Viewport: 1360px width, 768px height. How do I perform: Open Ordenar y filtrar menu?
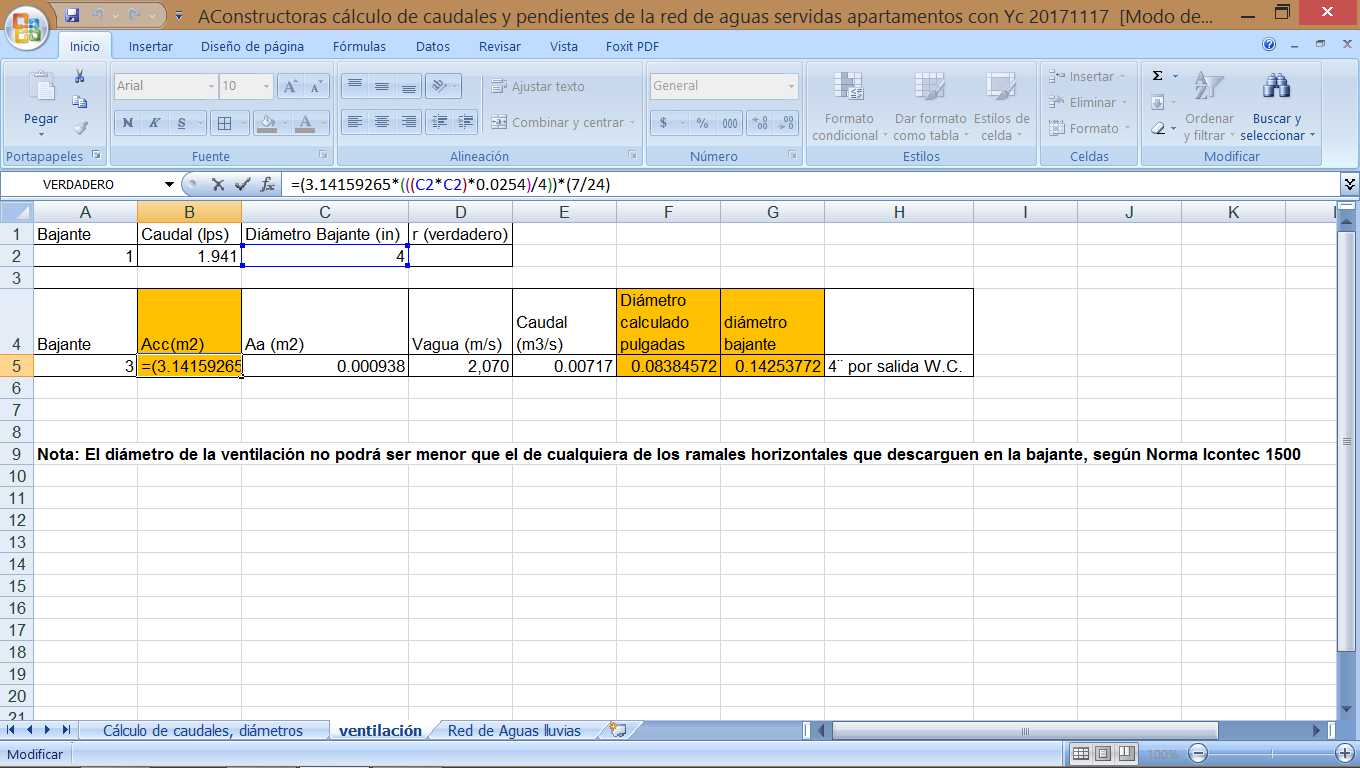(x=1209, y=106)
